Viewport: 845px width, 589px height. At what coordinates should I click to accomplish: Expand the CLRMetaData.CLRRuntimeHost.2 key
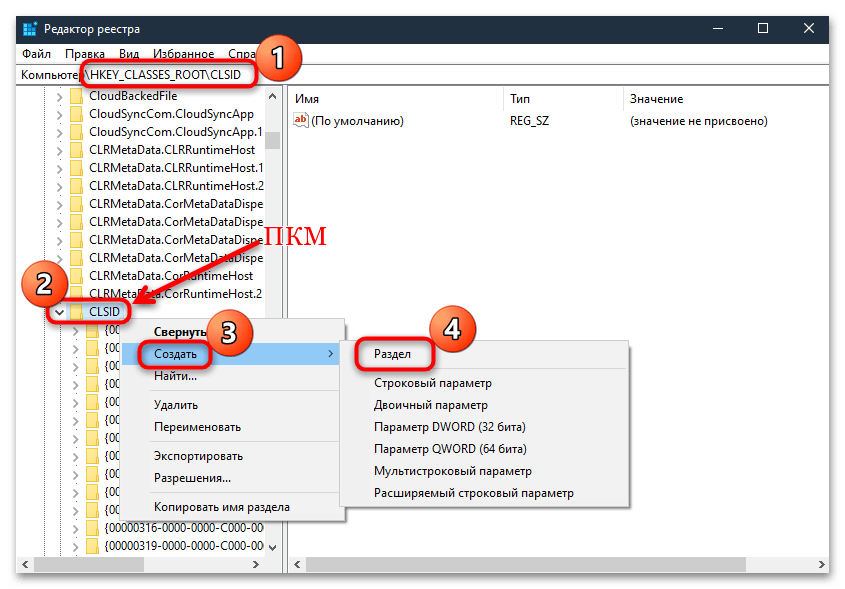tap(59, 187)
